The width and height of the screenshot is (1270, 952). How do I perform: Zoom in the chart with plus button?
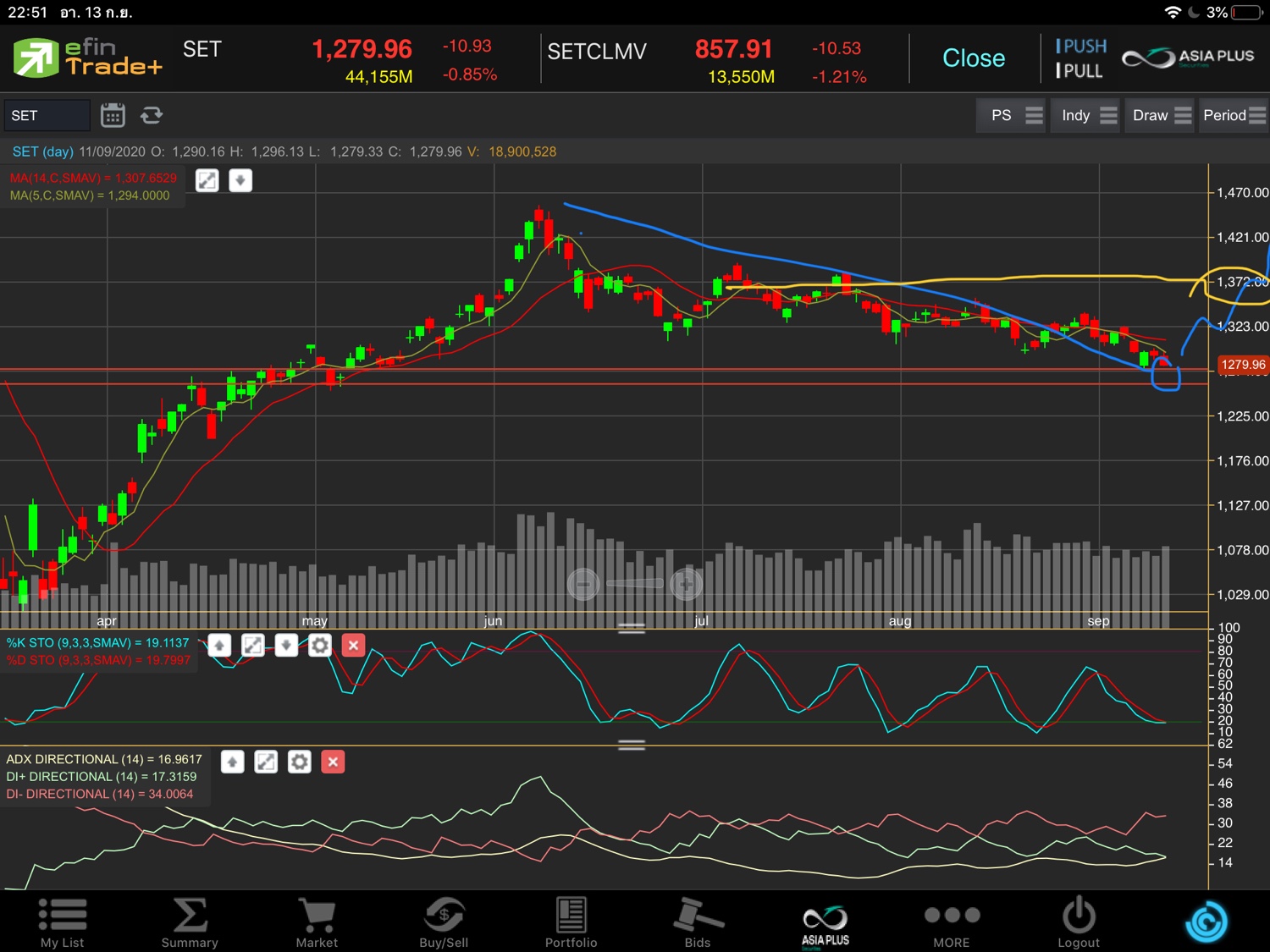686,583
